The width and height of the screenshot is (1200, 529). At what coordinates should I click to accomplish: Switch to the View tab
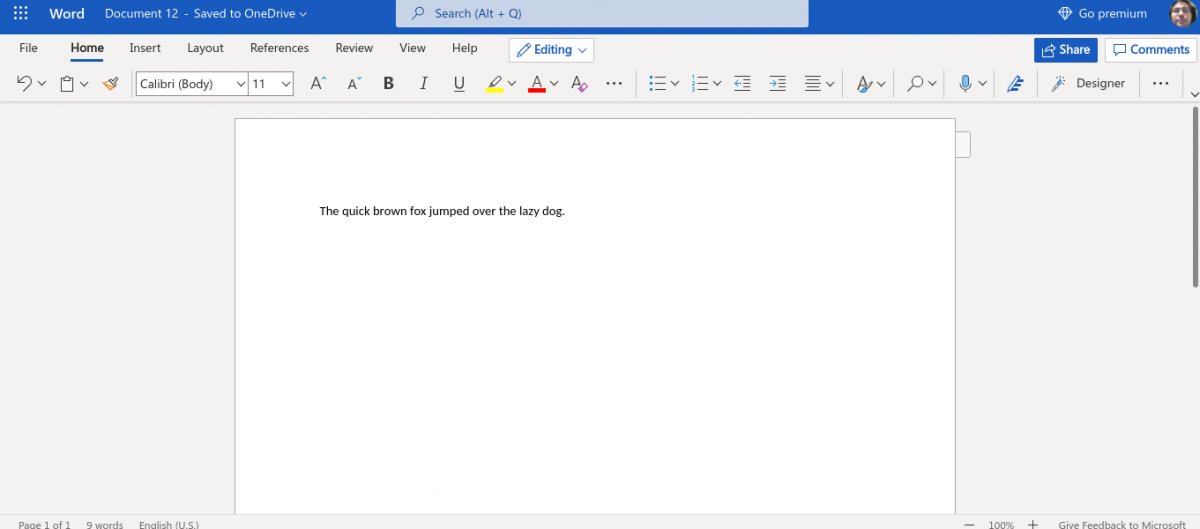tap(412, 48)
